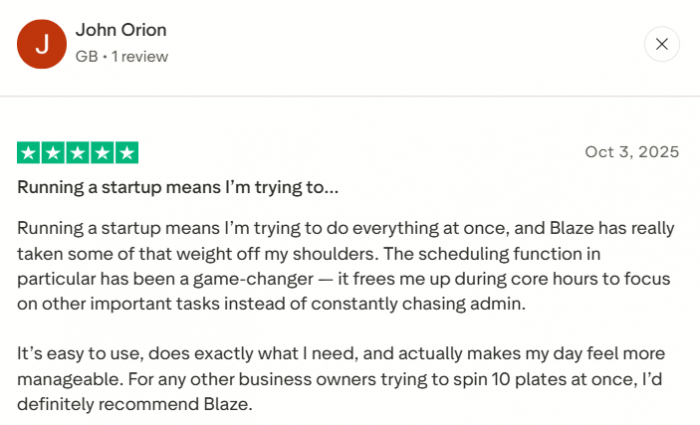The width and height of the screenshot is (700, 425).
Task: Open John Orion's reviewer profile name
Action: click(120, 31)
